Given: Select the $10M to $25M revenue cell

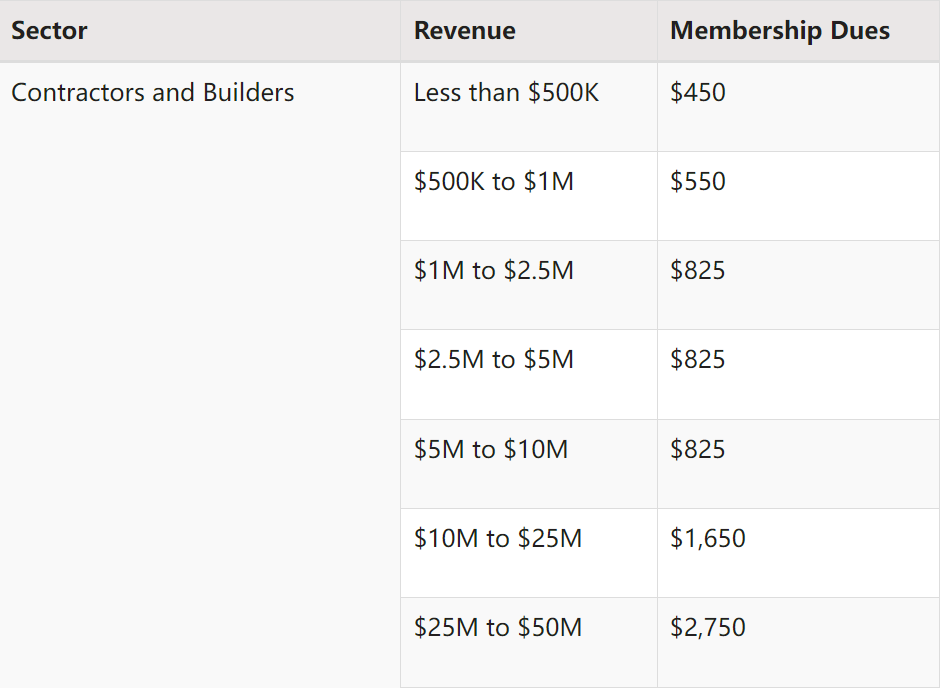Looking at the screenshot, I should pyautogui.click(x=498, y=538).
